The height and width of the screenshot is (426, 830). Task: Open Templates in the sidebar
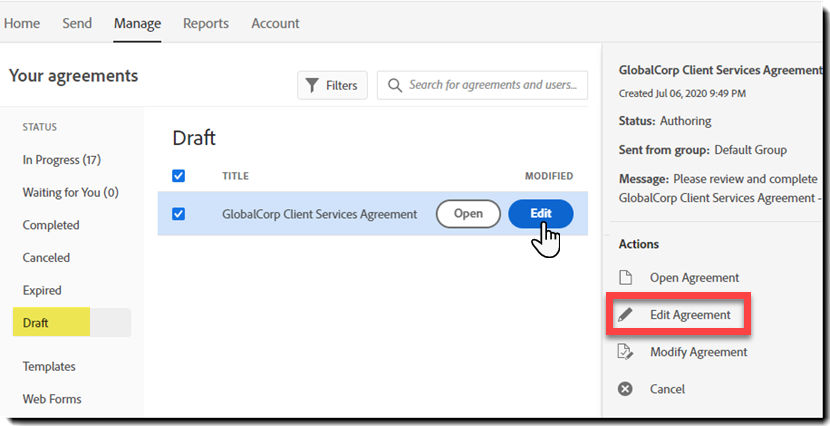(x=49, y=366)
